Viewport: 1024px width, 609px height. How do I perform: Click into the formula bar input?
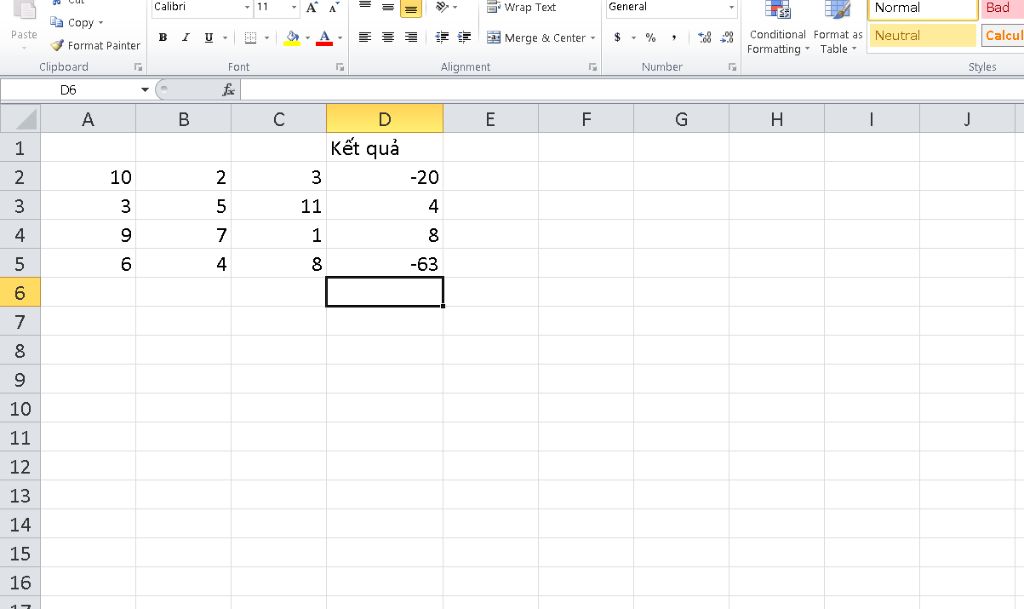click(632, 89)
